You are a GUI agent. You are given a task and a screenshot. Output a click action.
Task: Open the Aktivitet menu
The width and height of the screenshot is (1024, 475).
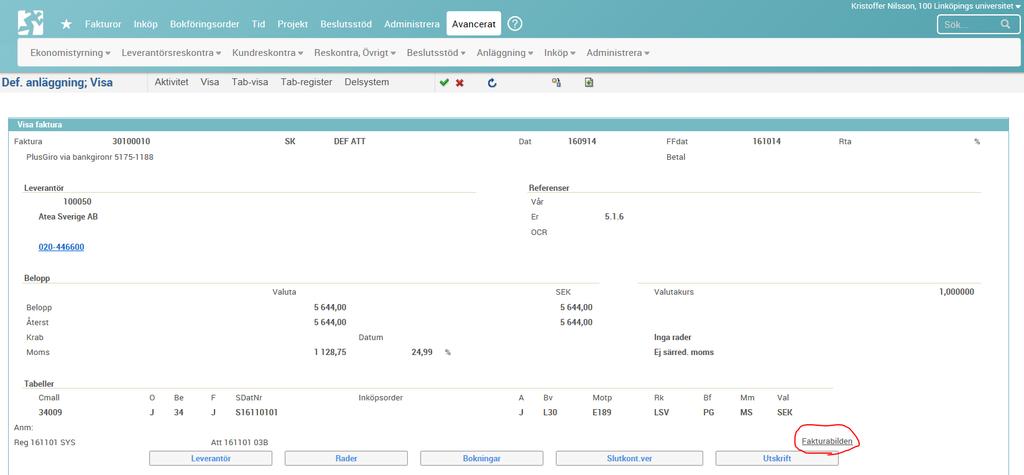tap(172, 82)
